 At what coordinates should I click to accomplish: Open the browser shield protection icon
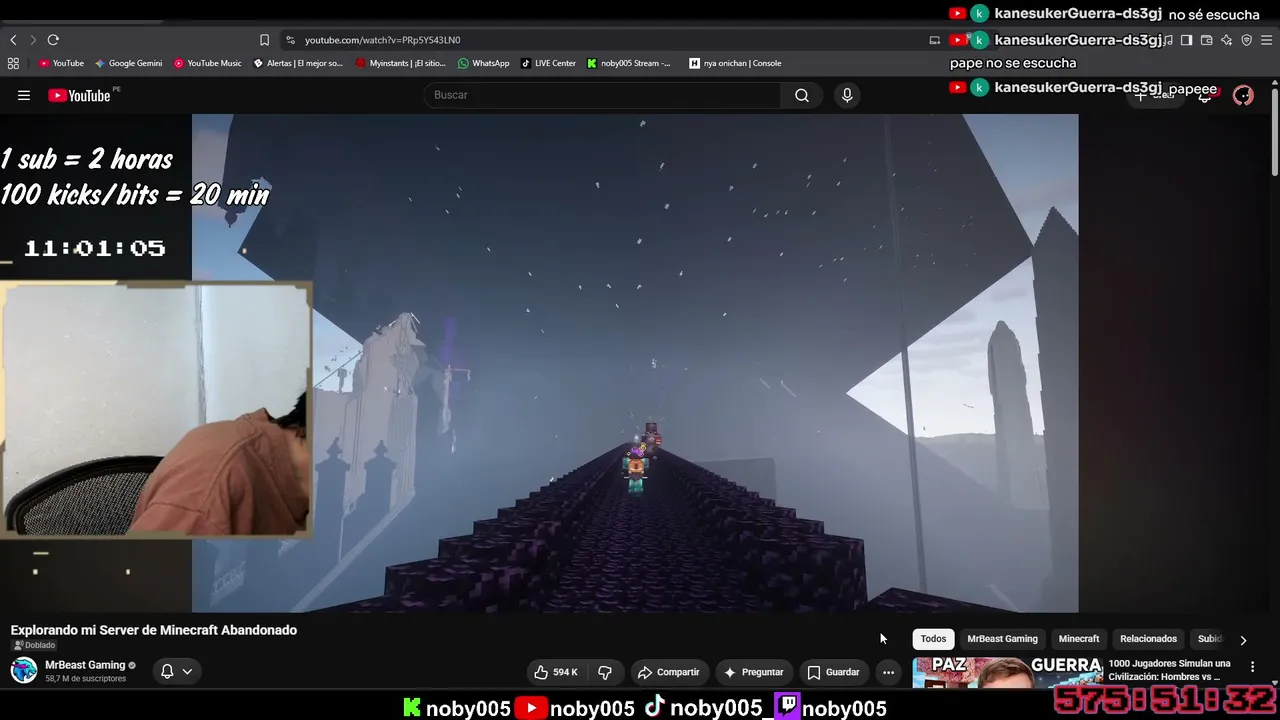(x=1246, y=40)
